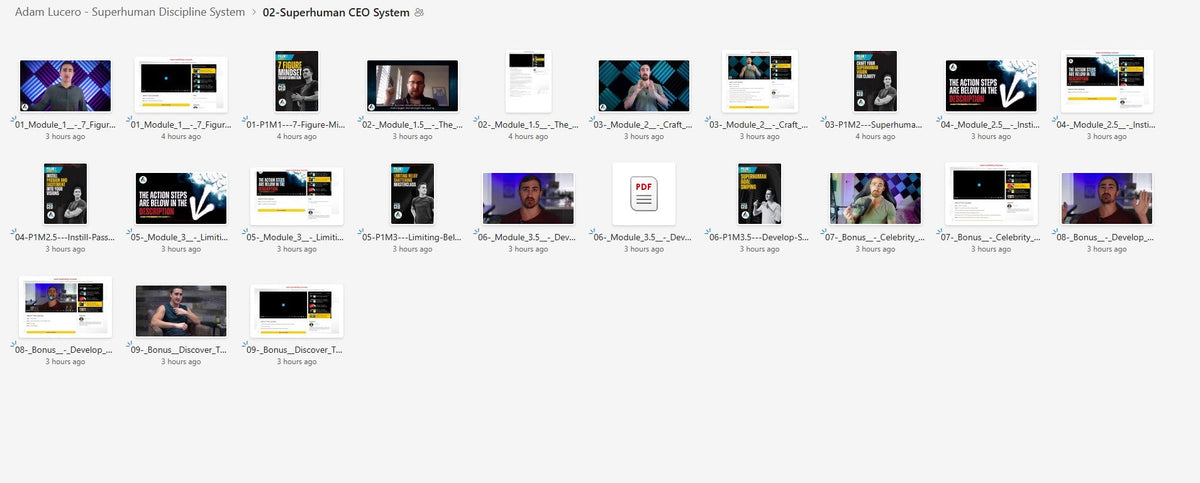Select the file name under the couch video thumbnail
The height and width of the screenshot is (483, 1200).
pos(181,350)
